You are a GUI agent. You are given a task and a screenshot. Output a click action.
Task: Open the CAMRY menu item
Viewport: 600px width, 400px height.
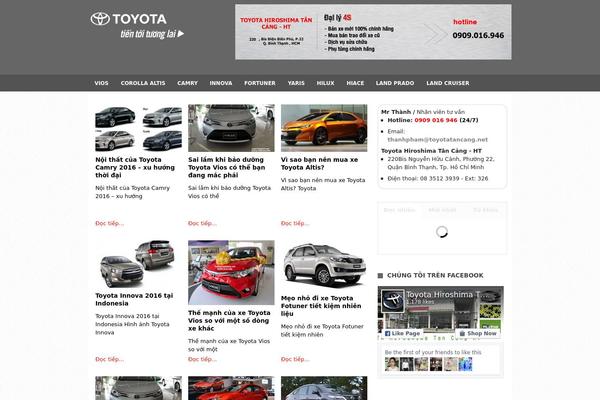tap(188, 83)
